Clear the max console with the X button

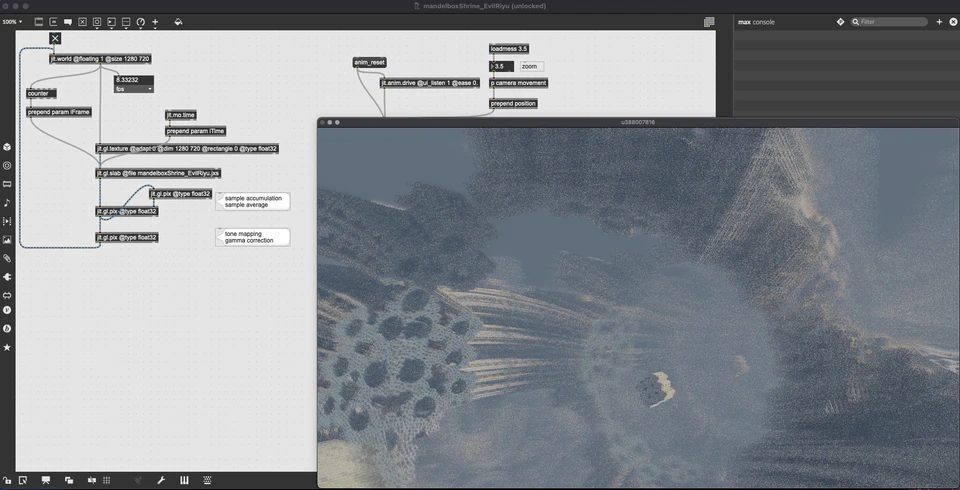tap(953, 22)
